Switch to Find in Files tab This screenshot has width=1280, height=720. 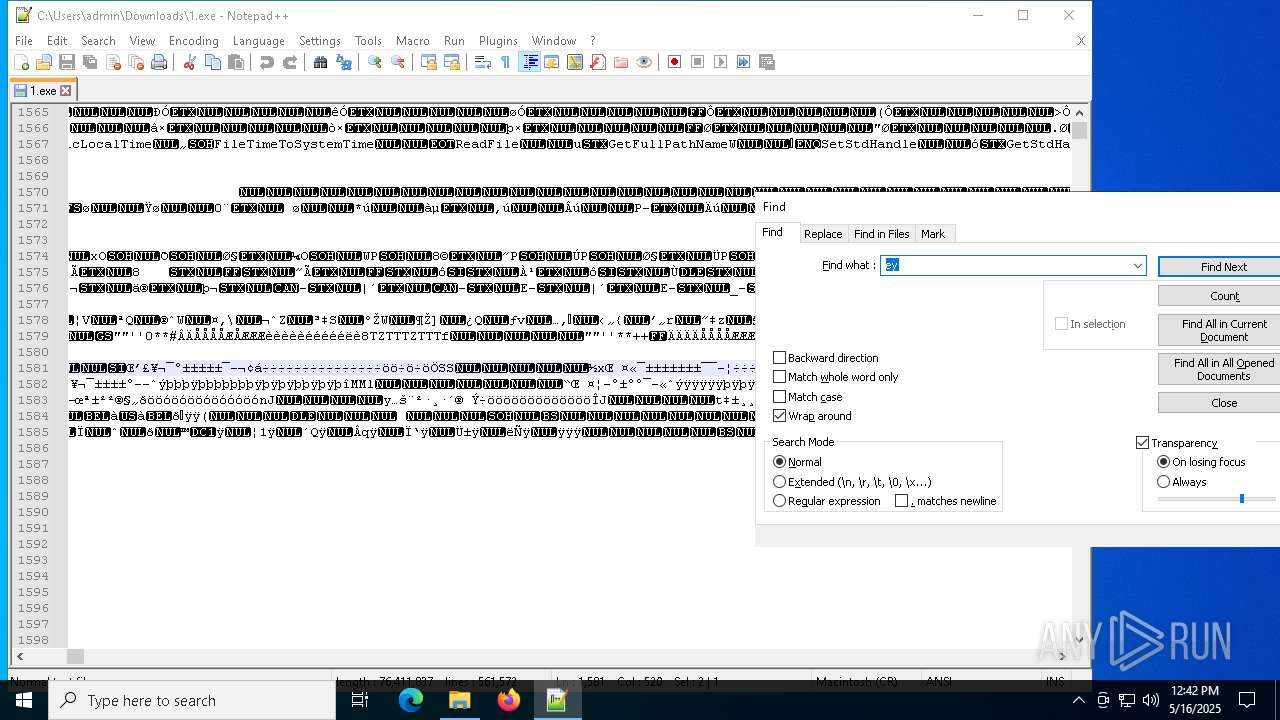[881, 234]
